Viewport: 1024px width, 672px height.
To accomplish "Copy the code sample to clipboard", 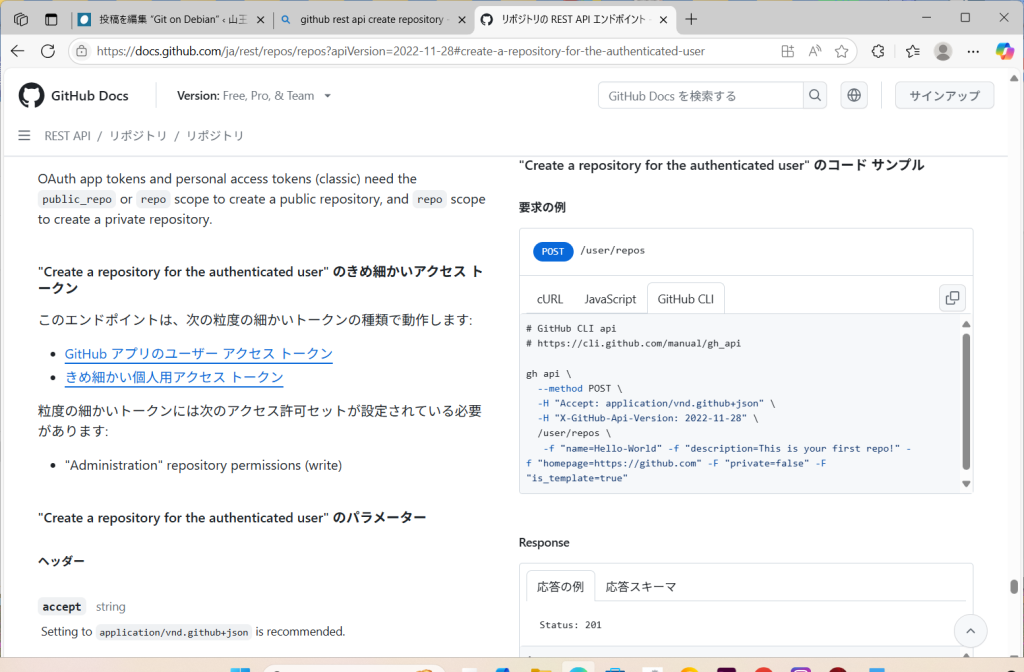I will click(952, 298).
